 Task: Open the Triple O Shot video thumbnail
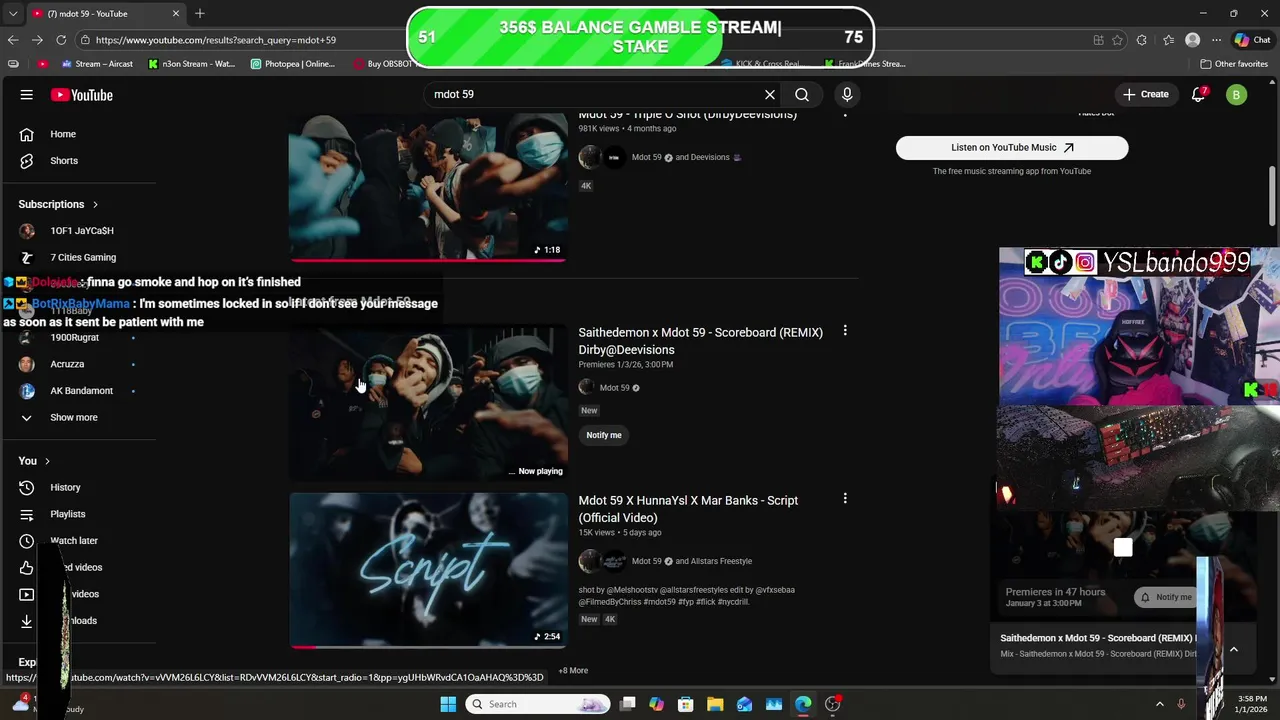428,185
